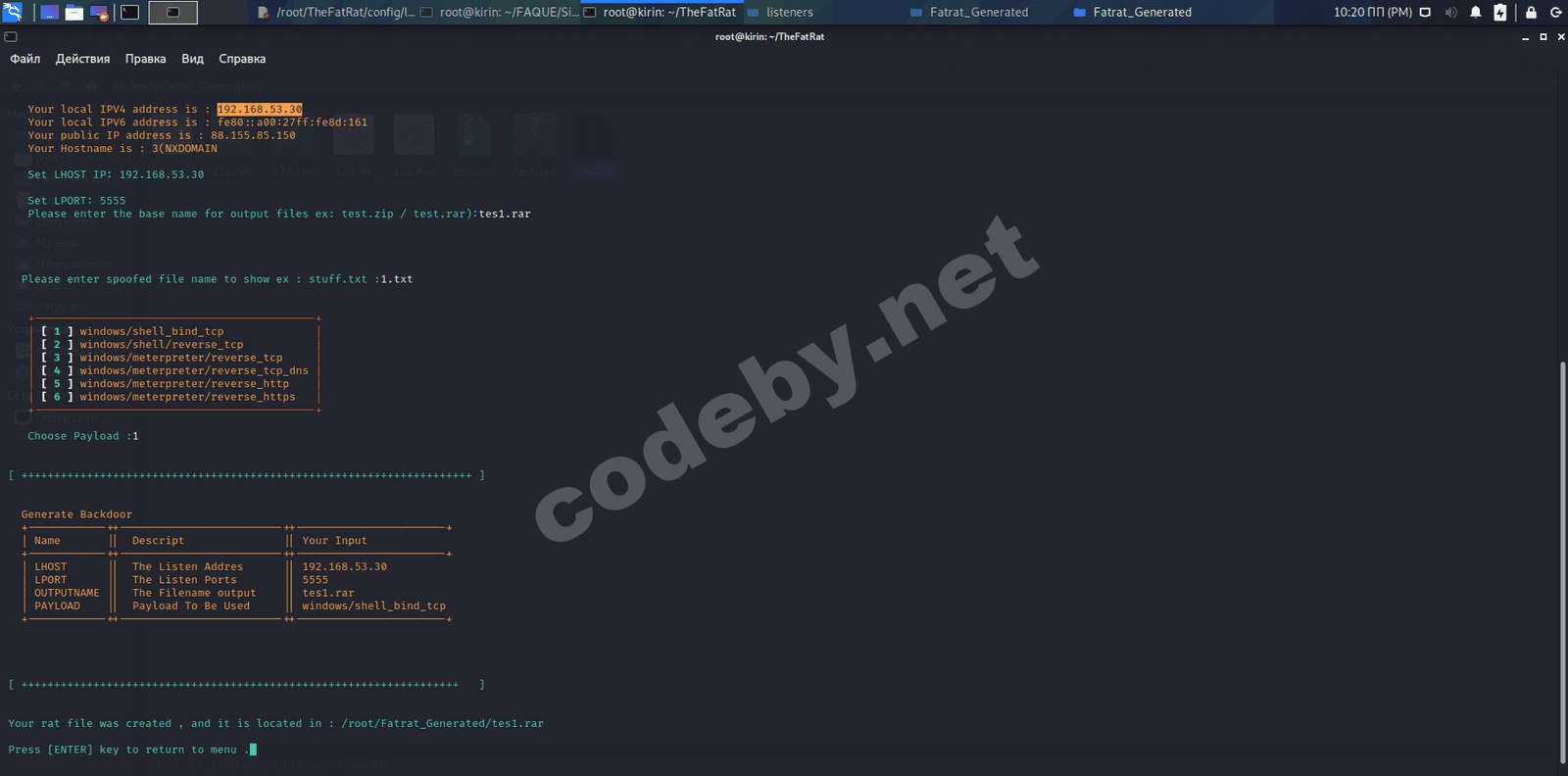Click the 'Choose Payload :1' line
Viewport: 1568px width, 776px height.
[83, 436]
